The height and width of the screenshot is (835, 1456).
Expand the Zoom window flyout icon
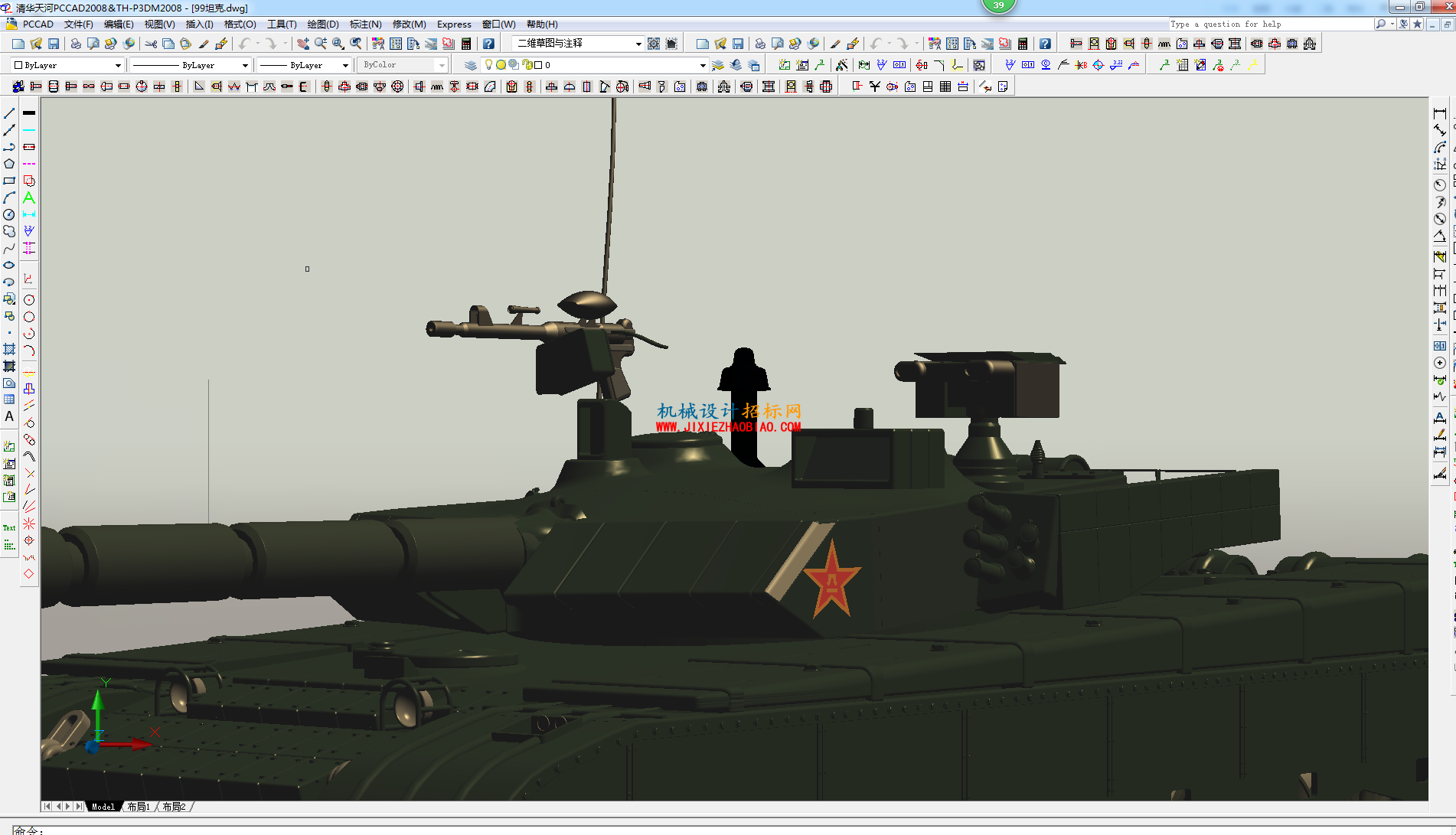pyautogui.click(x=338, y=44)
